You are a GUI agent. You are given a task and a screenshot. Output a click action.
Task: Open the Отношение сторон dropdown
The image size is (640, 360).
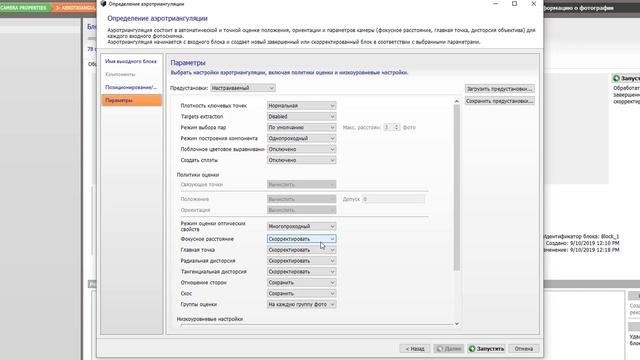click(302, 282)
